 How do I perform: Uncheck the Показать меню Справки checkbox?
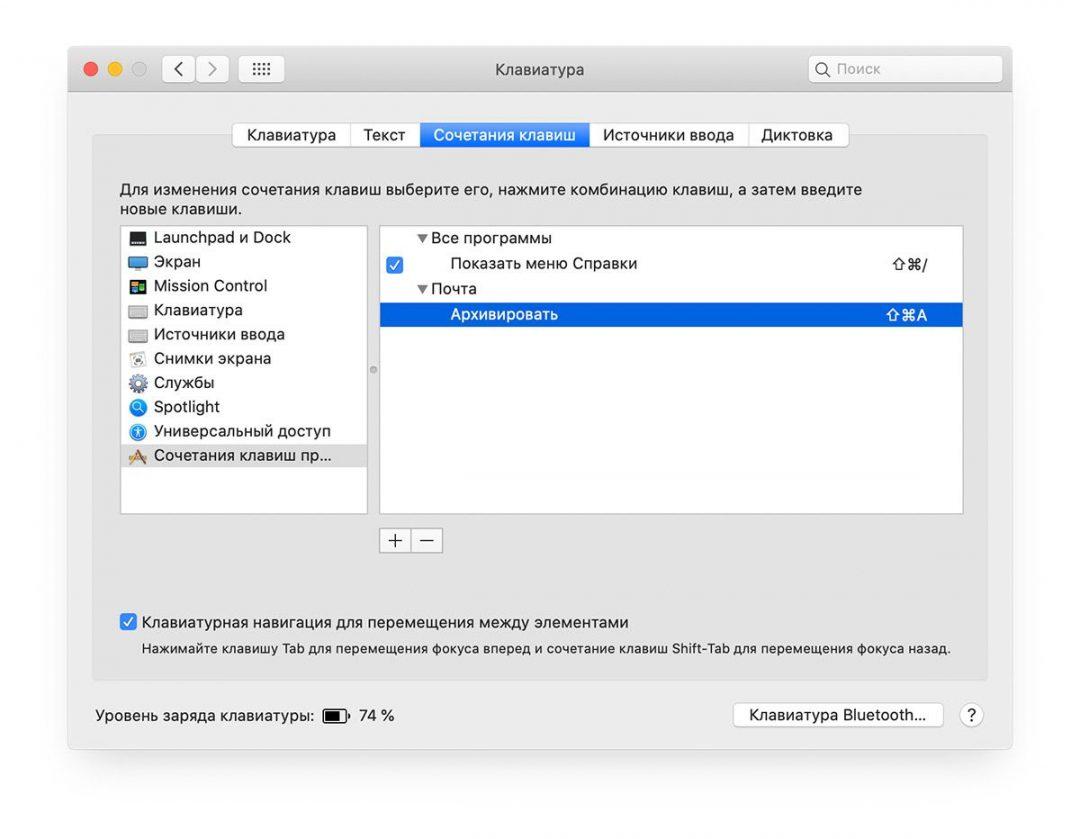394,265
